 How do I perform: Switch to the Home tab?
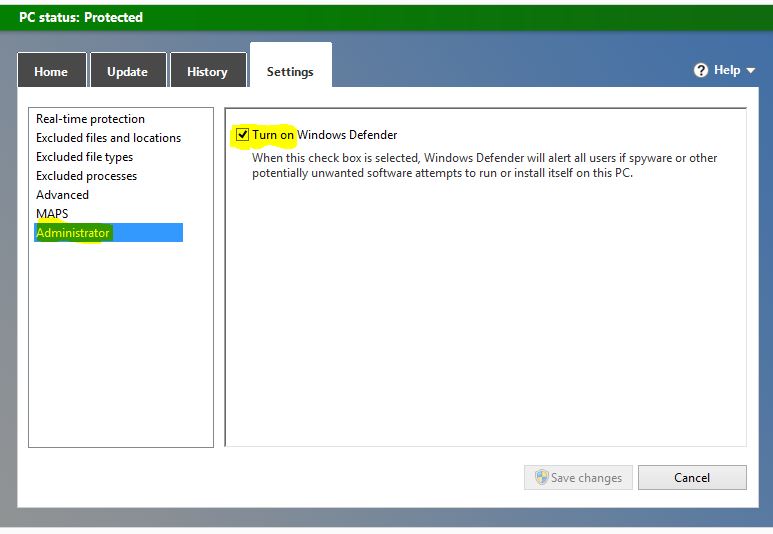pos(52,70)
